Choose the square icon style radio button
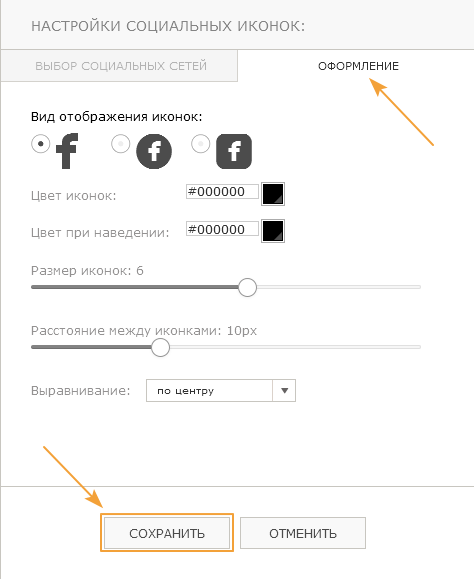The width and height of the screenshot is (474, 579). pos(201,144)
